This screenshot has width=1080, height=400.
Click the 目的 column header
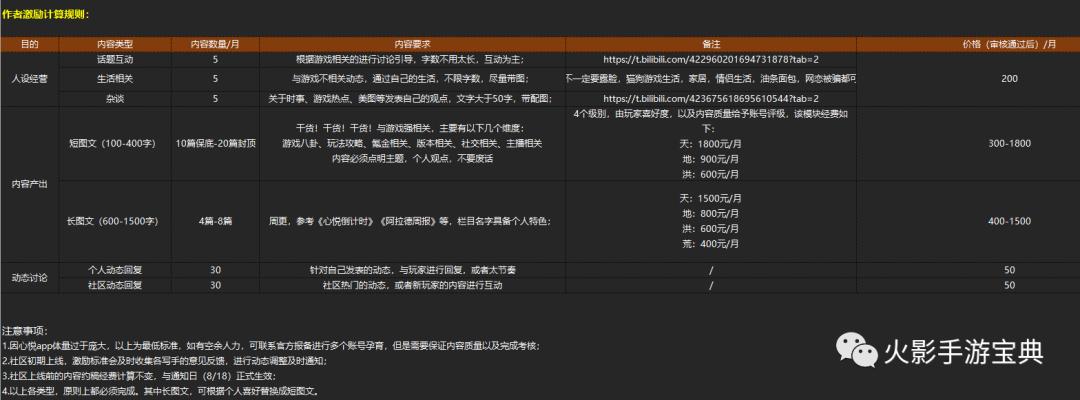pos(30,44)
